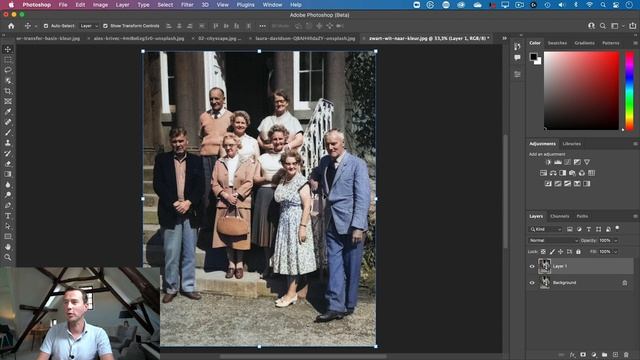Toggle lock all padlock
This screenshot has width=640, height=360.
pos(578,252)
